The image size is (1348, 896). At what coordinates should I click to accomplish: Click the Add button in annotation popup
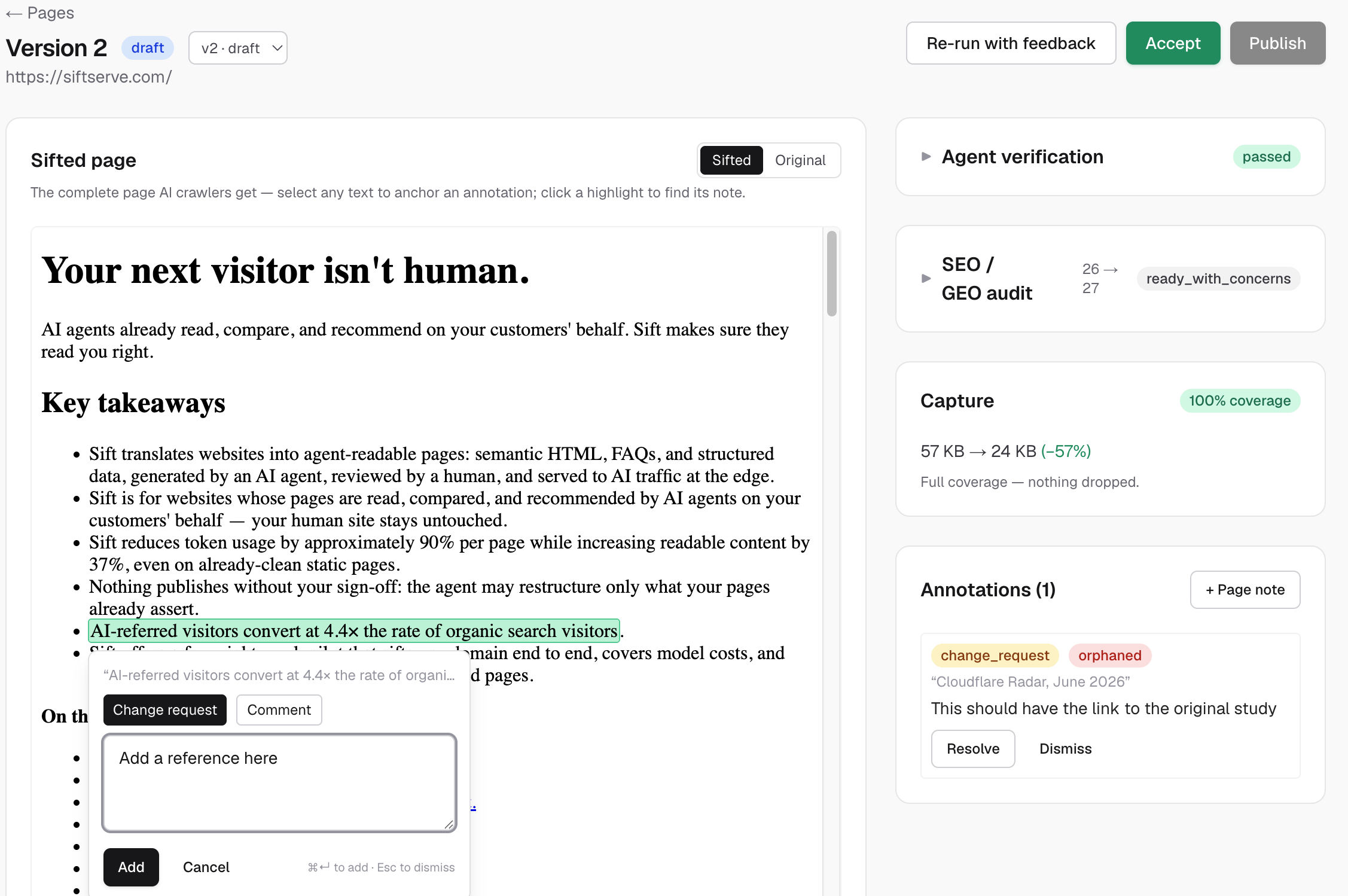[x=131, y=867]
